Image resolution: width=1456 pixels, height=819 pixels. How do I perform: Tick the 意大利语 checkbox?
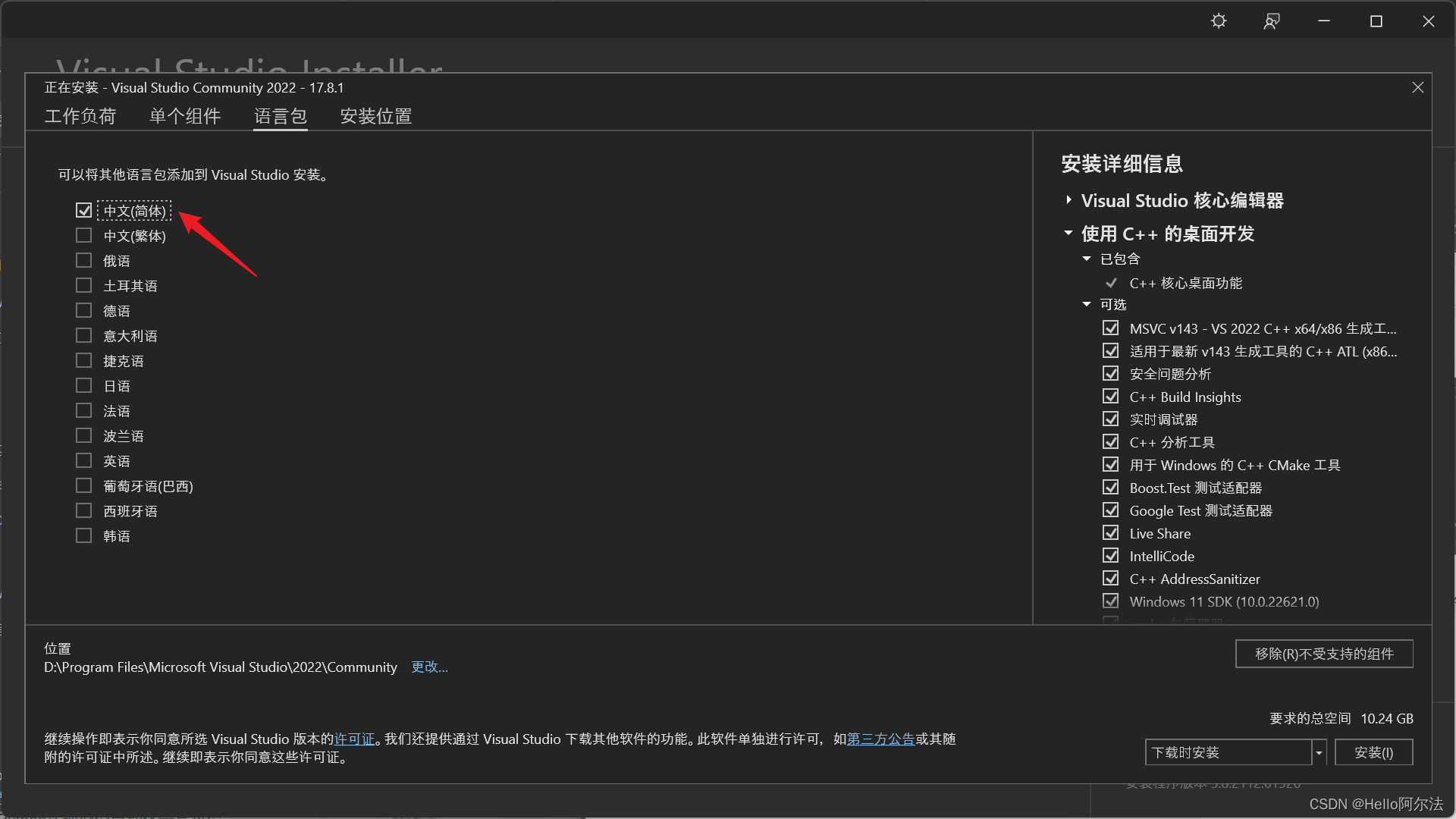tap(83, 335)
